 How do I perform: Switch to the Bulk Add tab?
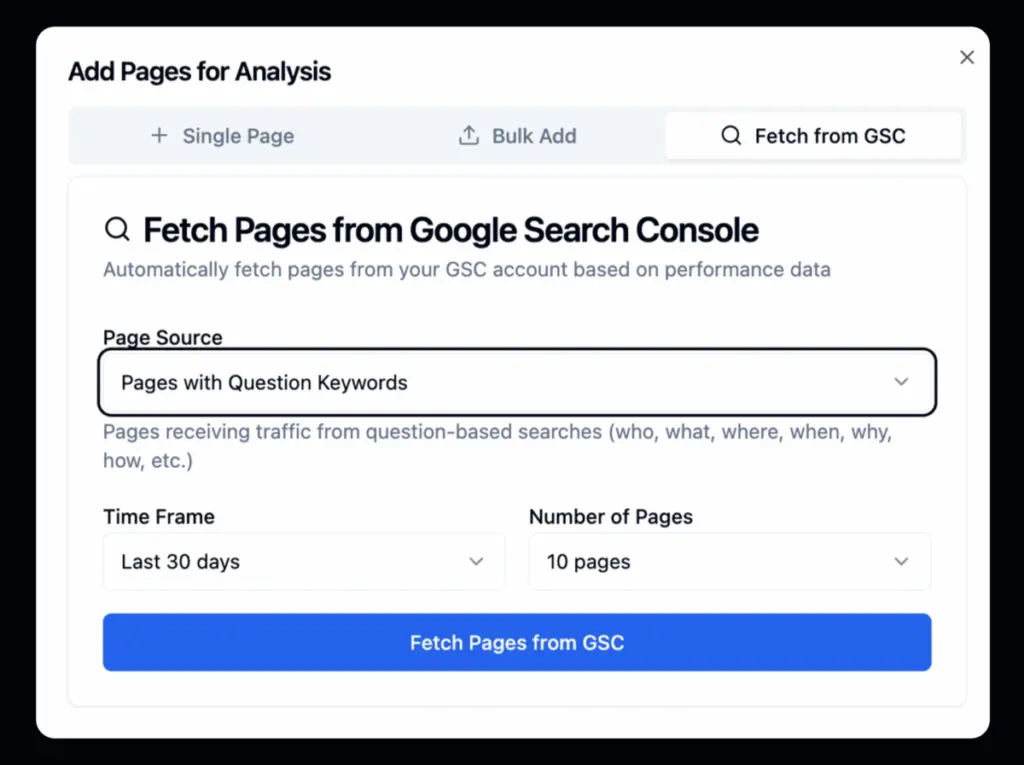pos(516,135)
